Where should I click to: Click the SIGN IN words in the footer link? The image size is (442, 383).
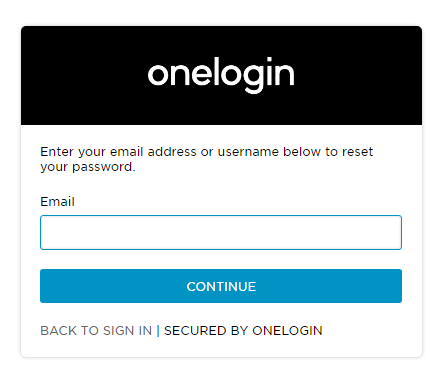(127, 331)
